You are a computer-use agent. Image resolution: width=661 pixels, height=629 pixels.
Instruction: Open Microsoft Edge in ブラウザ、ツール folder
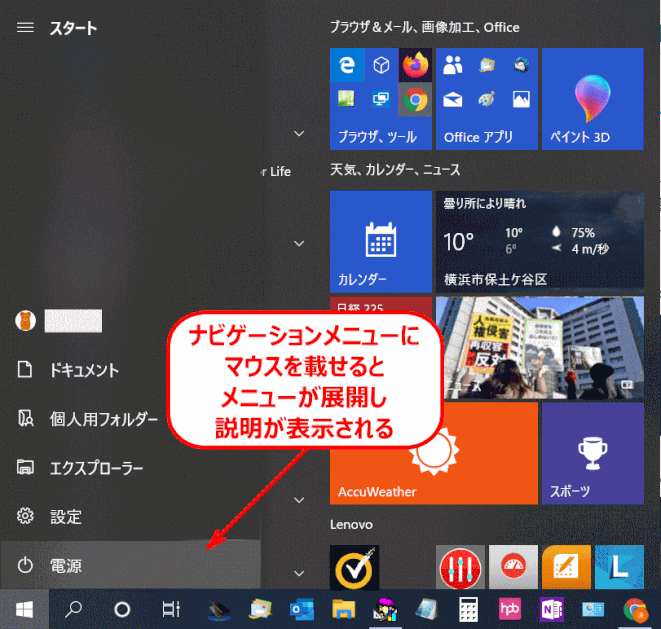347,65
